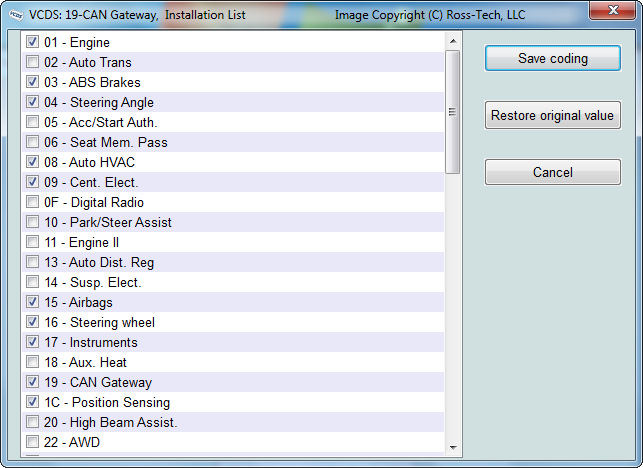643x468 pixels.
Task: Toggle the 16 - Steering wheel checkbox
Action: 32,322
